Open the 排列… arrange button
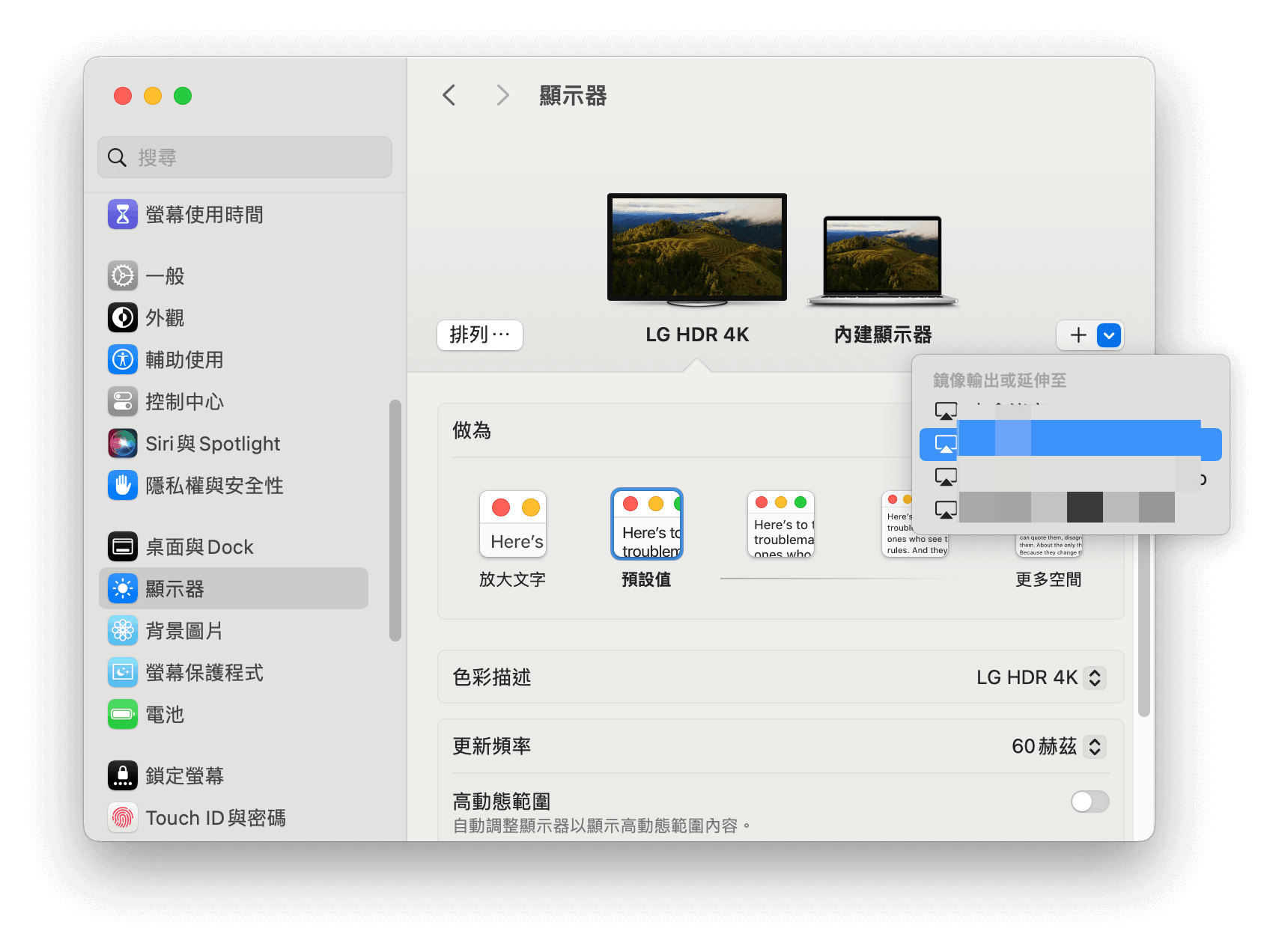 point(480,335)
